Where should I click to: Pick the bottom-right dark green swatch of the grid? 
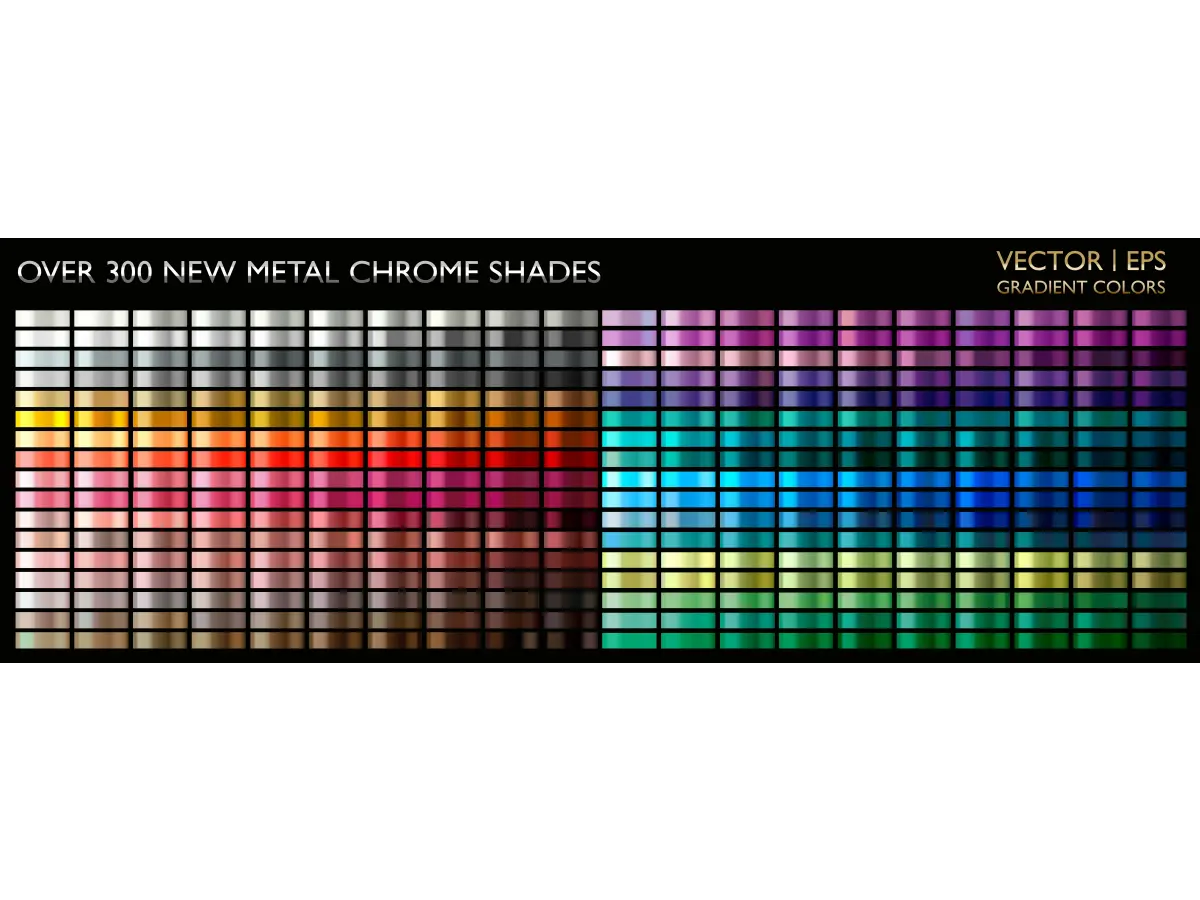(1159, 640)
